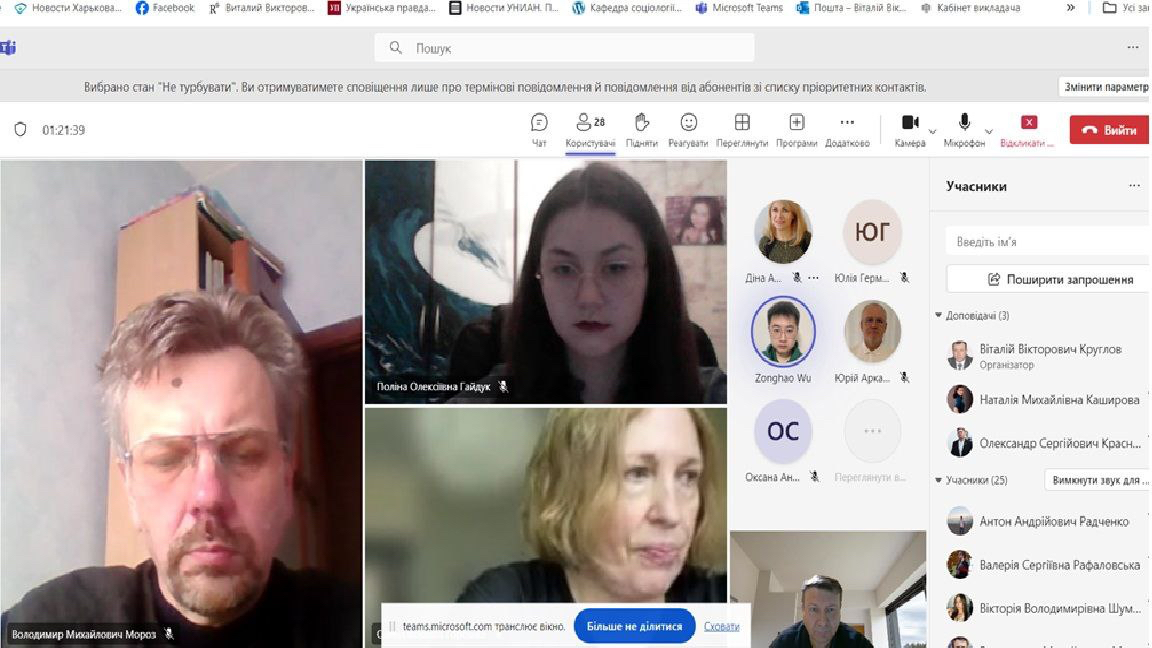
Task: Select Валерія Сергіївна Рафаловська in list
Action: click(1042, 565)
